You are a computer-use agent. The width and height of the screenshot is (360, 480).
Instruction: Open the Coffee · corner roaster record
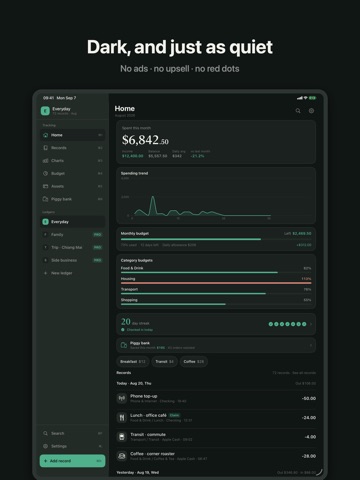coord(216,456)
